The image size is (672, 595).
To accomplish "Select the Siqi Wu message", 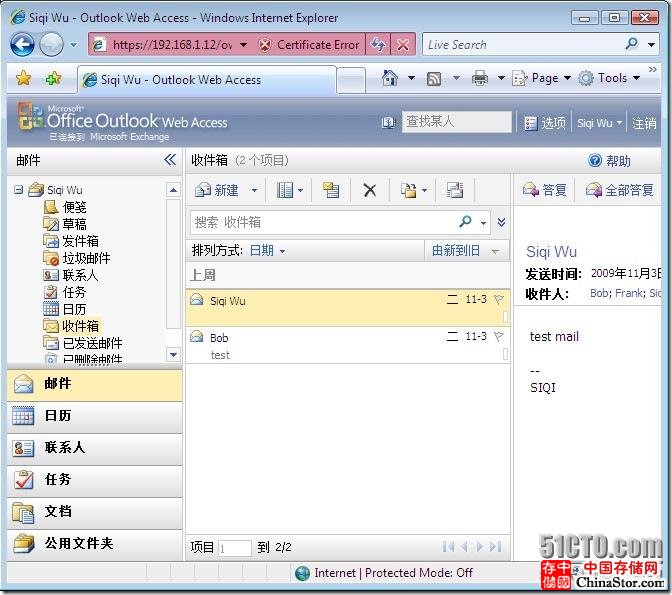I will click(x=348, y=307).
